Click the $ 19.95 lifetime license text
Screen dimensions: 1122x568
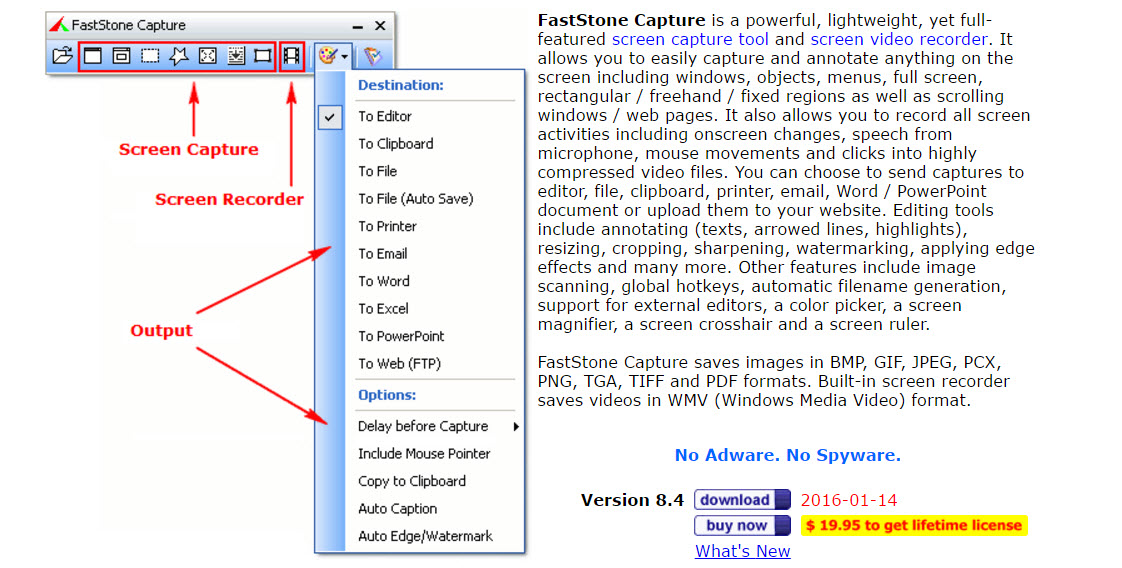point(914,525)
